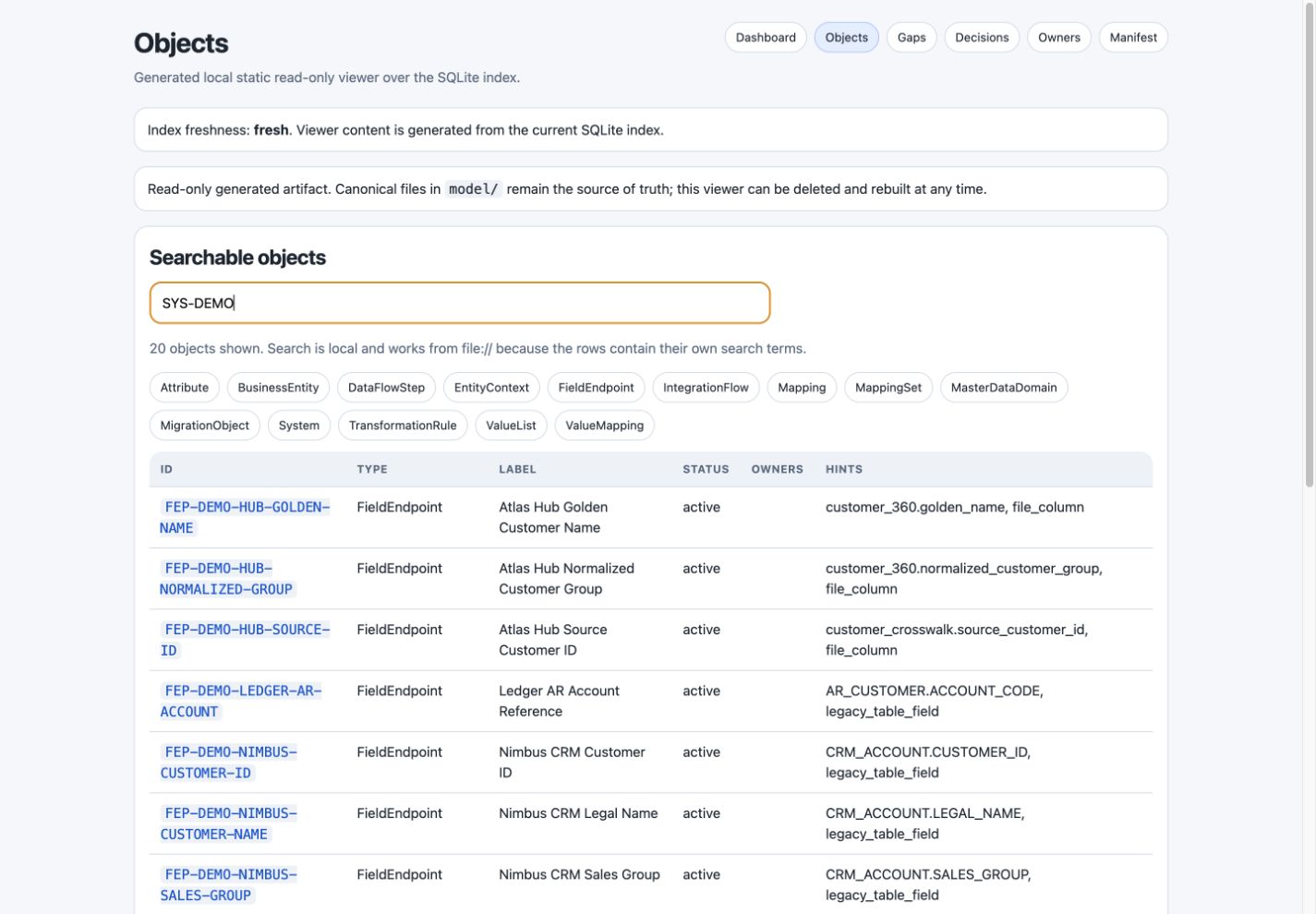Viewport: 1316px width, 914px height.
Task: Open FEP-DEMO-HUB-SOURCE-ID object link
Action: pos(245,640)
